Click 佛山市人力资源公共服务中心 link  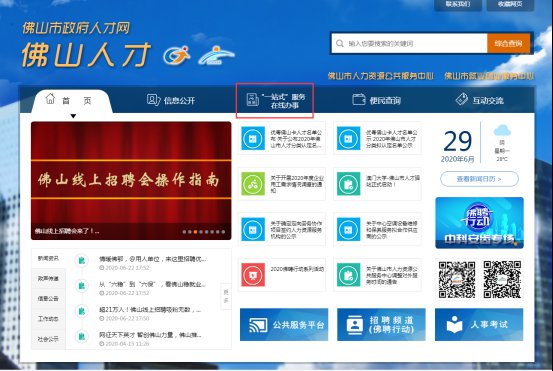tap(381, 76)
